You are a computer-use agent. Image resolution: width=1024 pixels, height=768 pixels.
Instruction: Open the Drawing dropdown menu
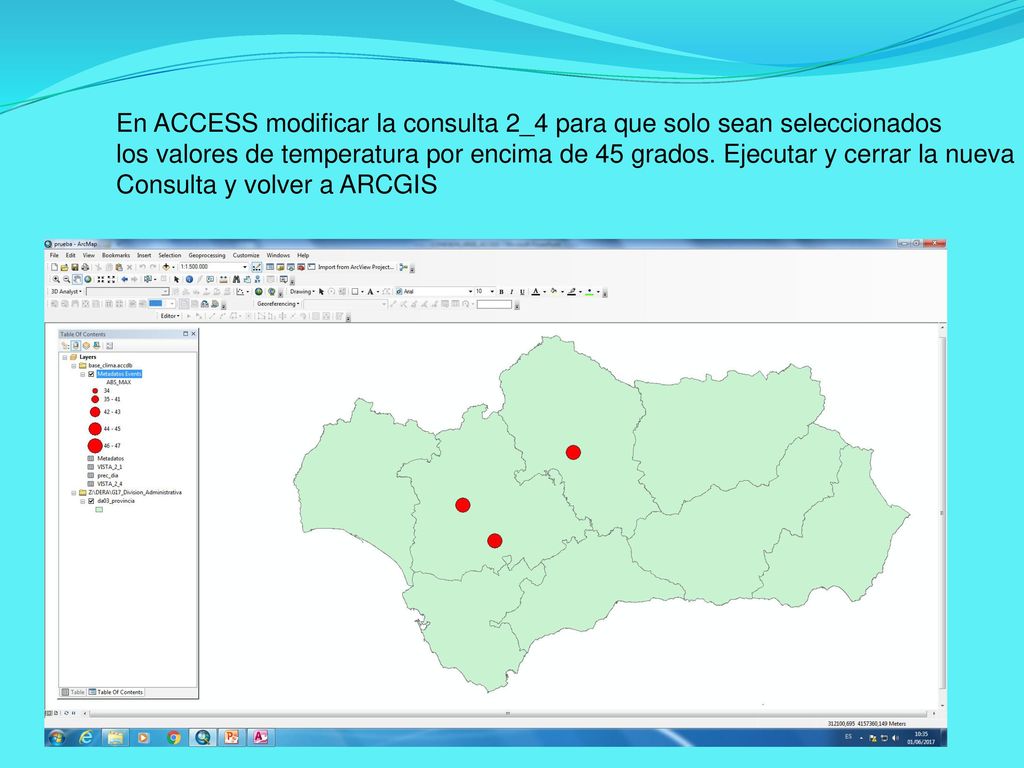pyautogui.click(x=302, y=291)
